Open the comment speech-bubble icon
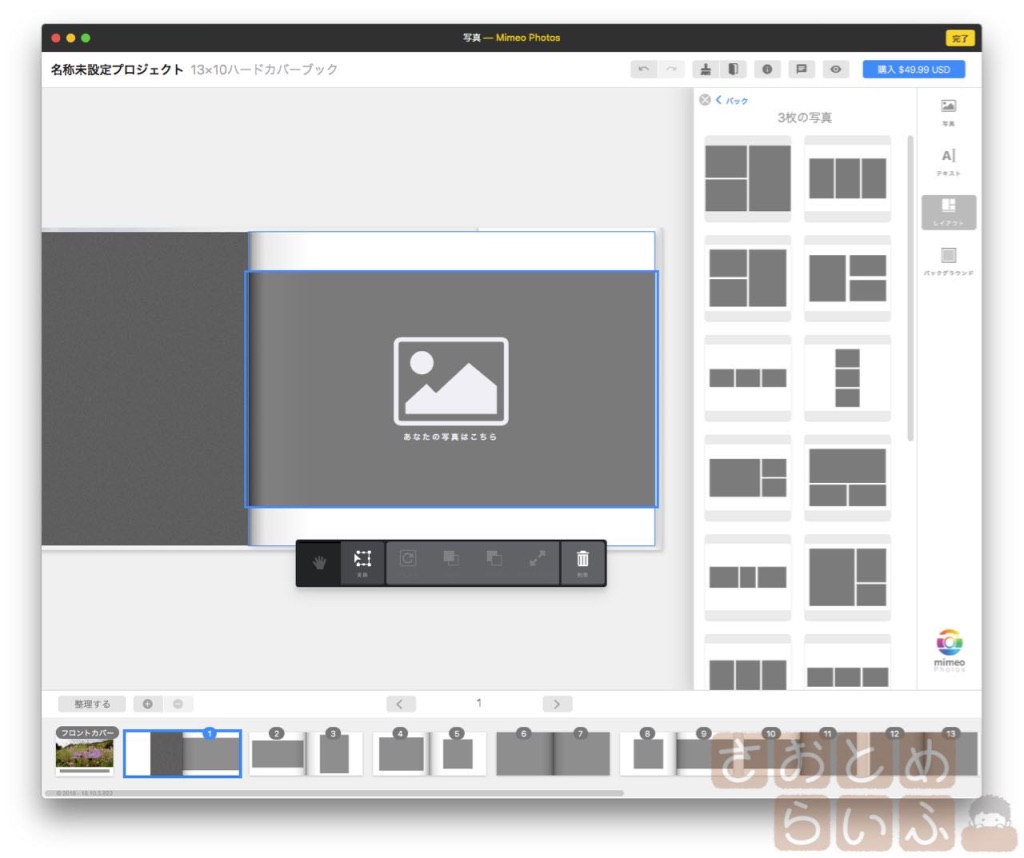Viewport: 1024px width, 858px height. click(x=801, y=69)
